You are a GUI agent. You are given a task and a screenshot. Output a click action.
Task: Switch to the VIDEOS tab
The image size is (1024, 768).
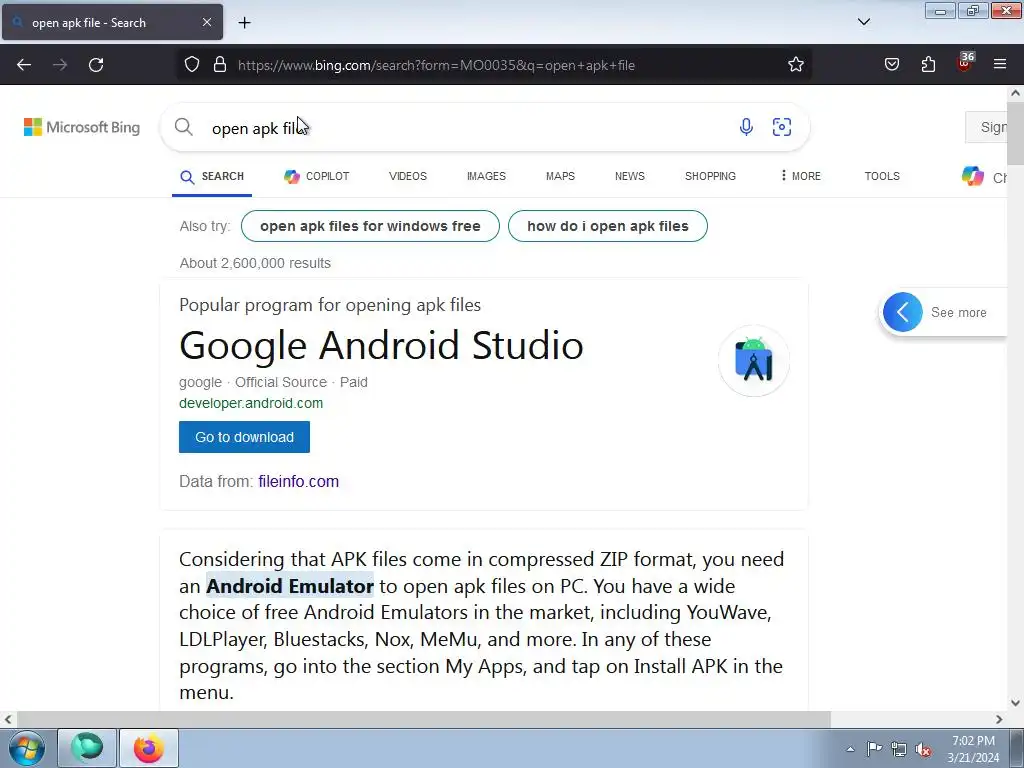click(408, 176)
